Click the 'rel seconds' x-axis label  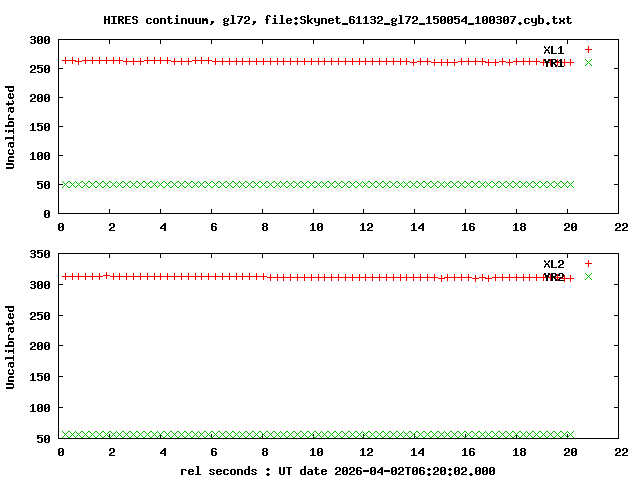tap(223, 470)
